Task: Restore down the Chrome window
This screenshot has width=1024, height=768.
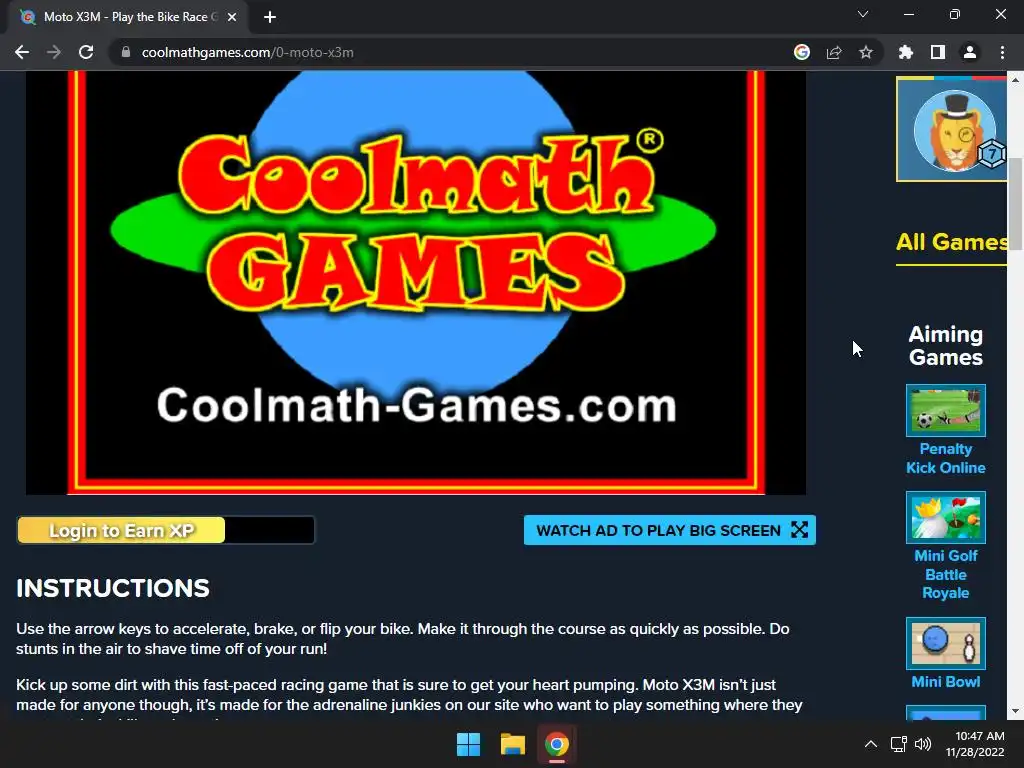Action: [955, 14]
